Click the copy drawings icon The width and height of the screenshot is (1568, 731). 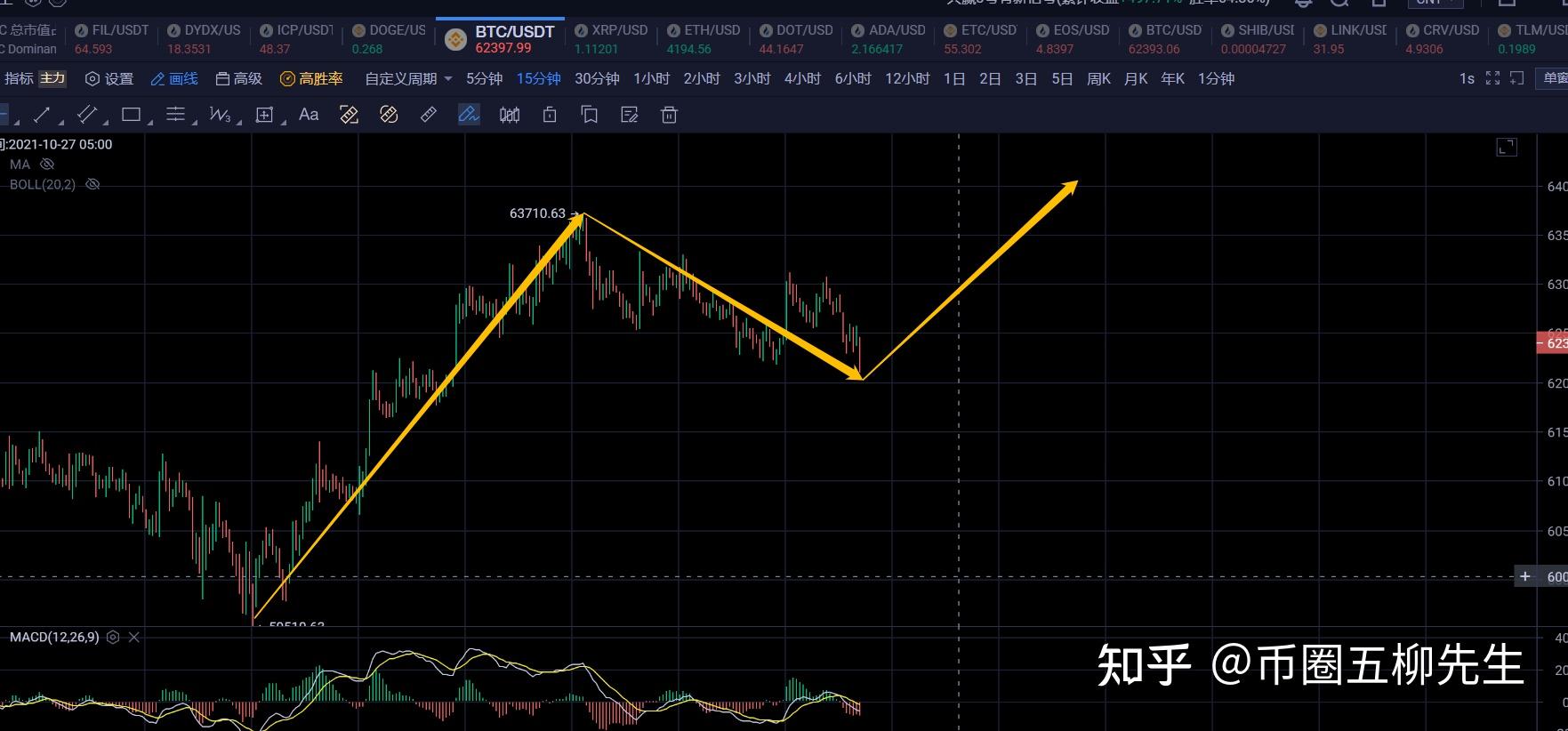click(589, 115)
